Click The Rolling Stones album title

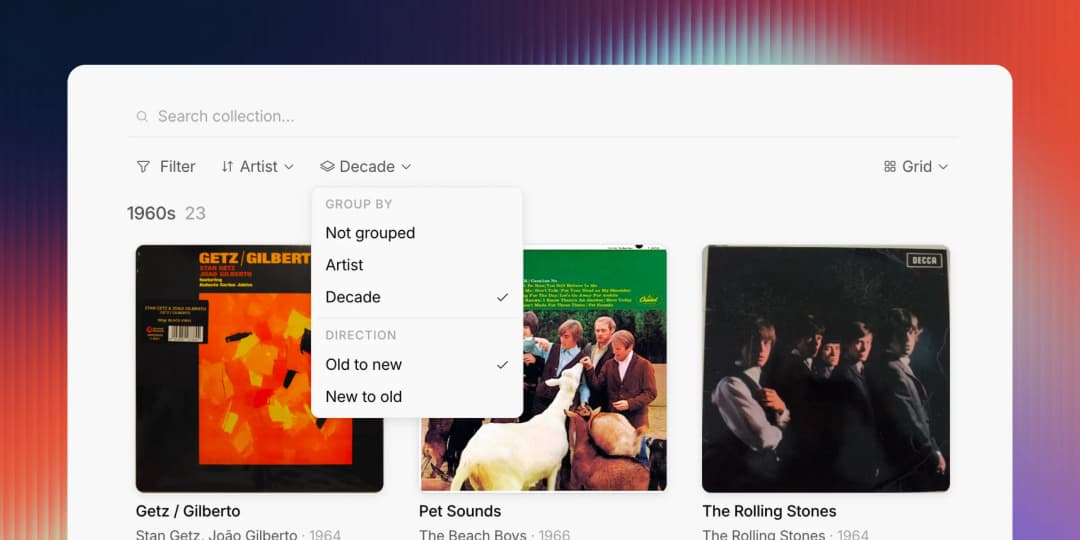click(769, 511)
